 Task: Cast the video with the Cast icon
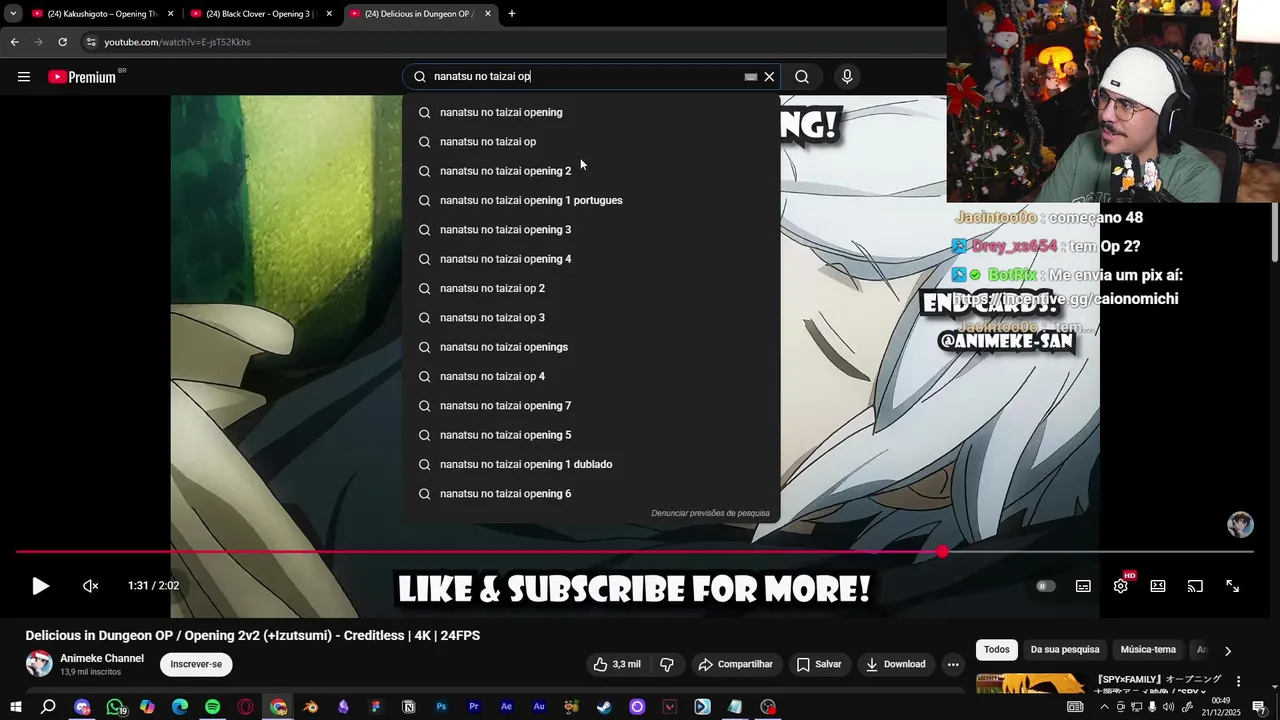[x=1195, y=586]
